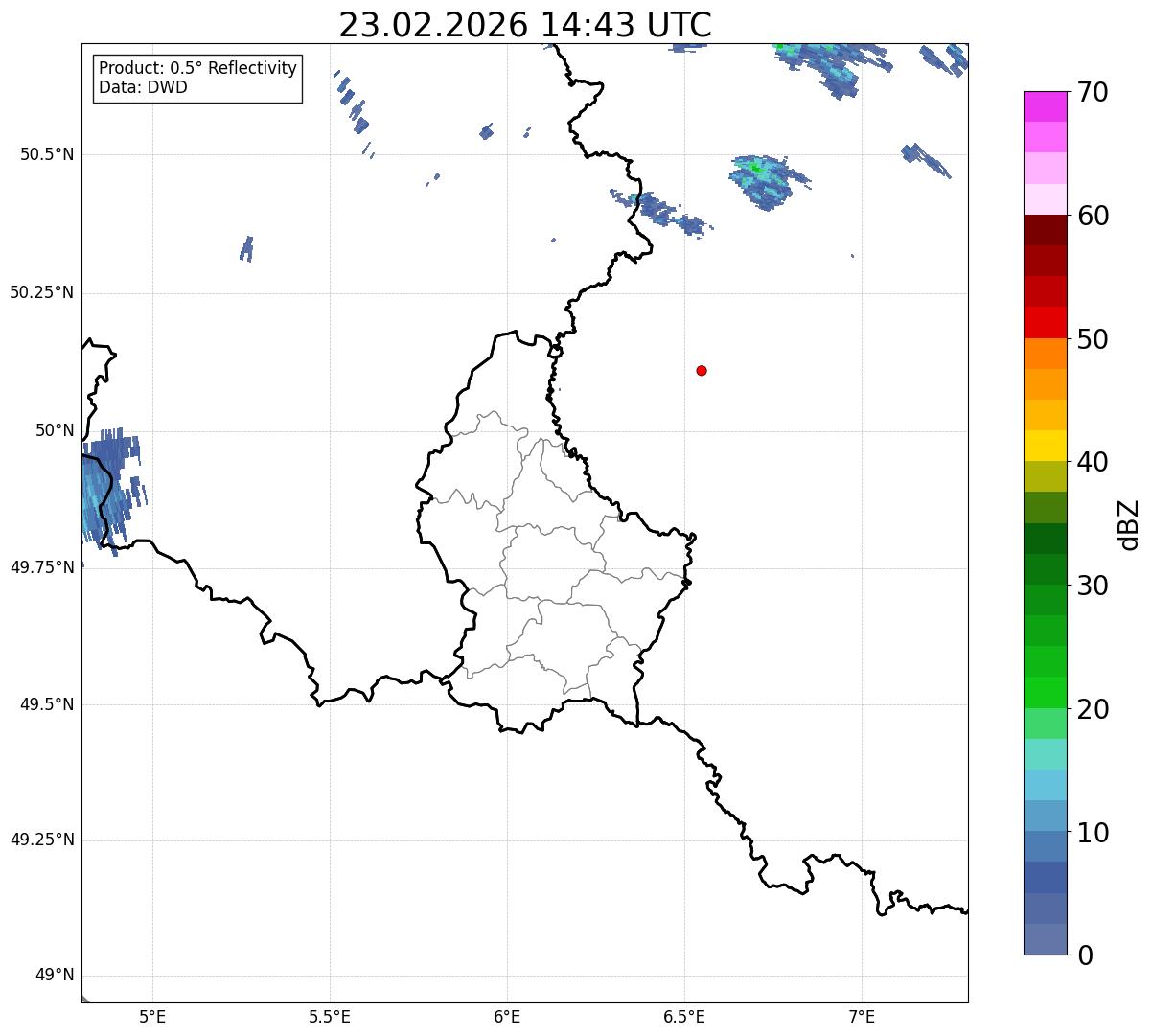Click the "Product: 0.5° Reflectivity" label
Screen dimensions: 1152x1036
[x=198, y=69]
